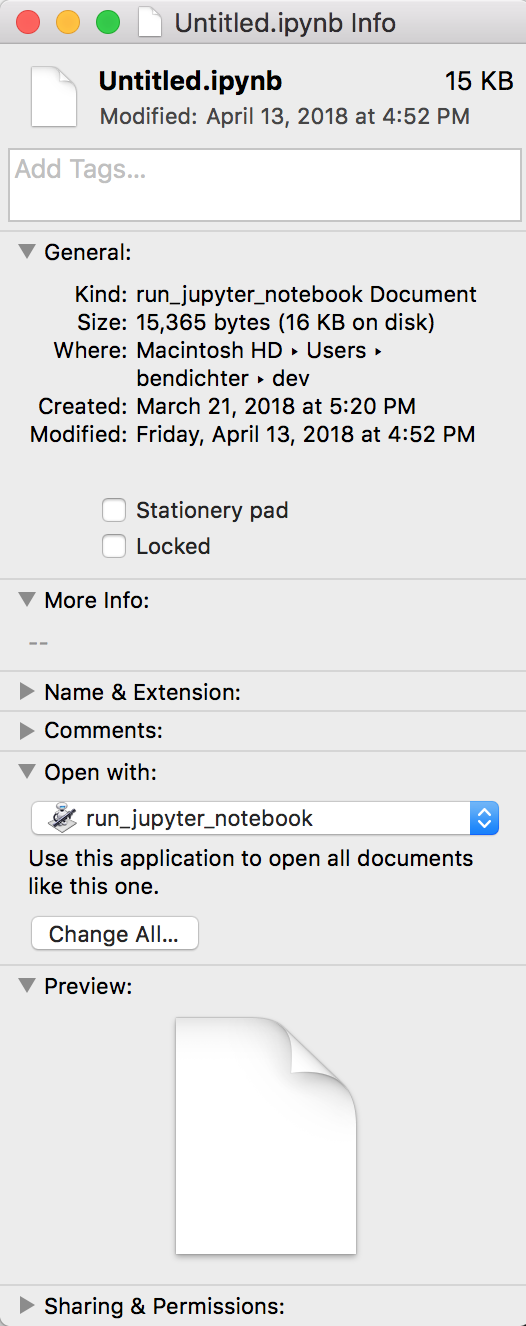Screen dimensions: 526x1326
Task: Click the Change All... button
Action: click(x=115, y=934)
